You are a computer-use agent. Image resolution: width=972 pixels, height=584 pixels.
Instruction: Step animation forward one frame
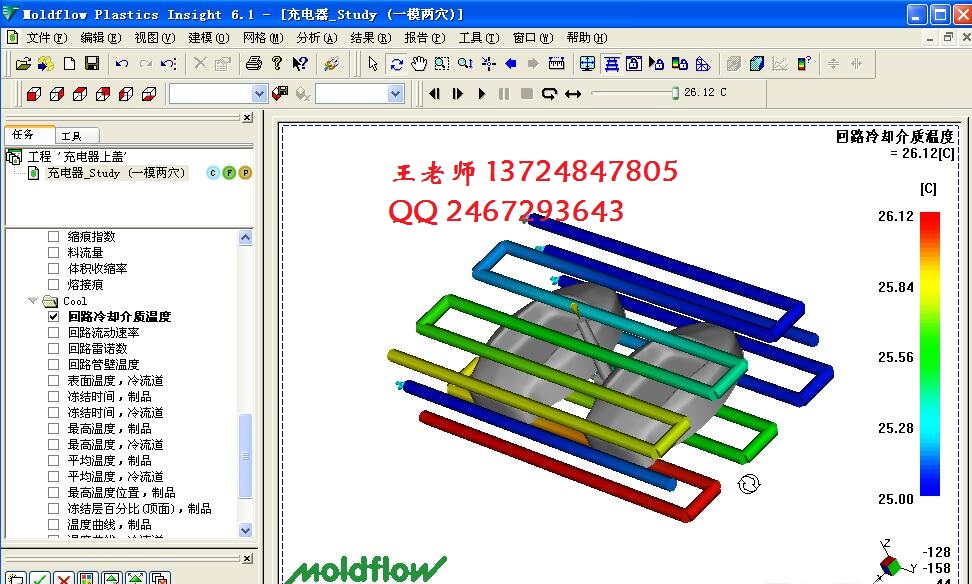pyautogui.click(x=458, y=94)
